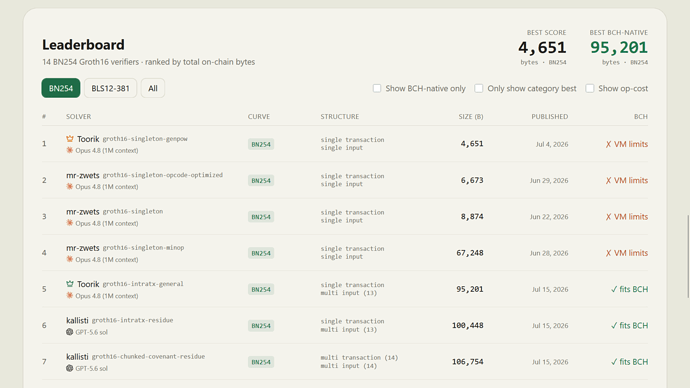The image size is (690, 388).
Task: Click the GPT-5.6 sol icon under groth16-intratx-residue
Action: point(70,332)
